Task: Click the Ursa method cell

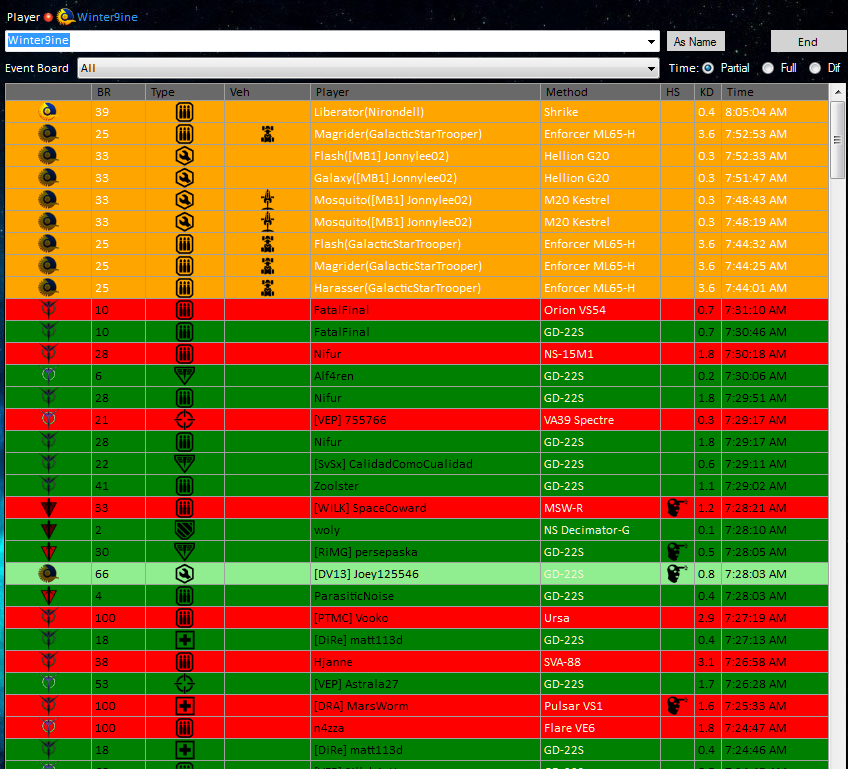Action: 600,618
